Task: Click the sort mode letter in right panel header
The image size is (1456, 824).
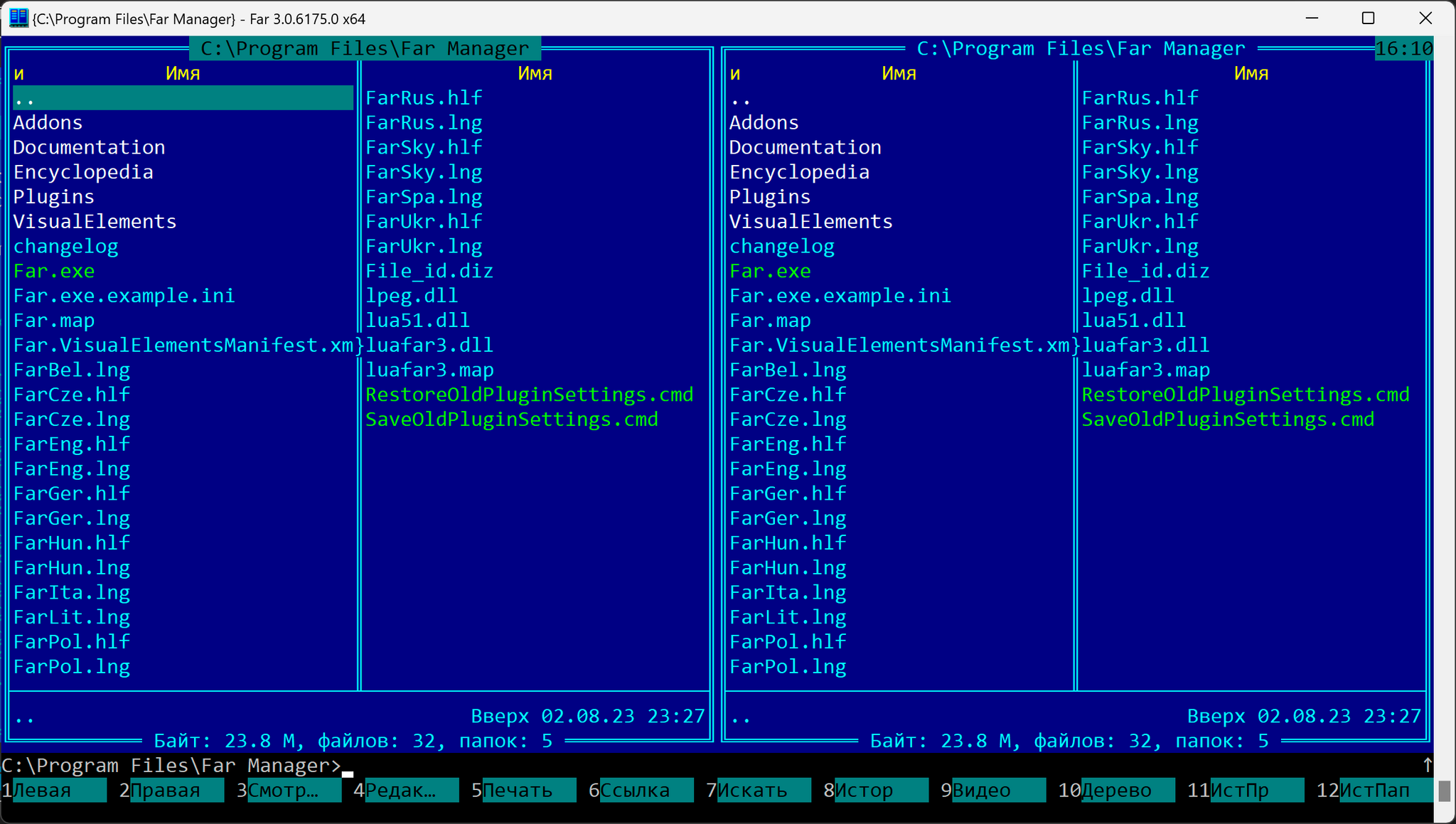Action: pos(735,73)
